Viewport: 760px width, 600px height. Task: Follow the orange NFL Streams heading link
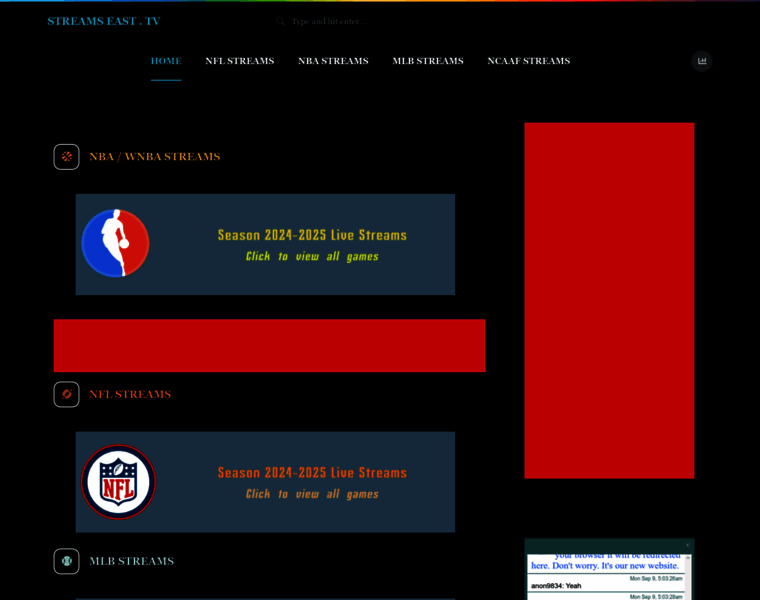pyautogui.click(x=129, y=394)
